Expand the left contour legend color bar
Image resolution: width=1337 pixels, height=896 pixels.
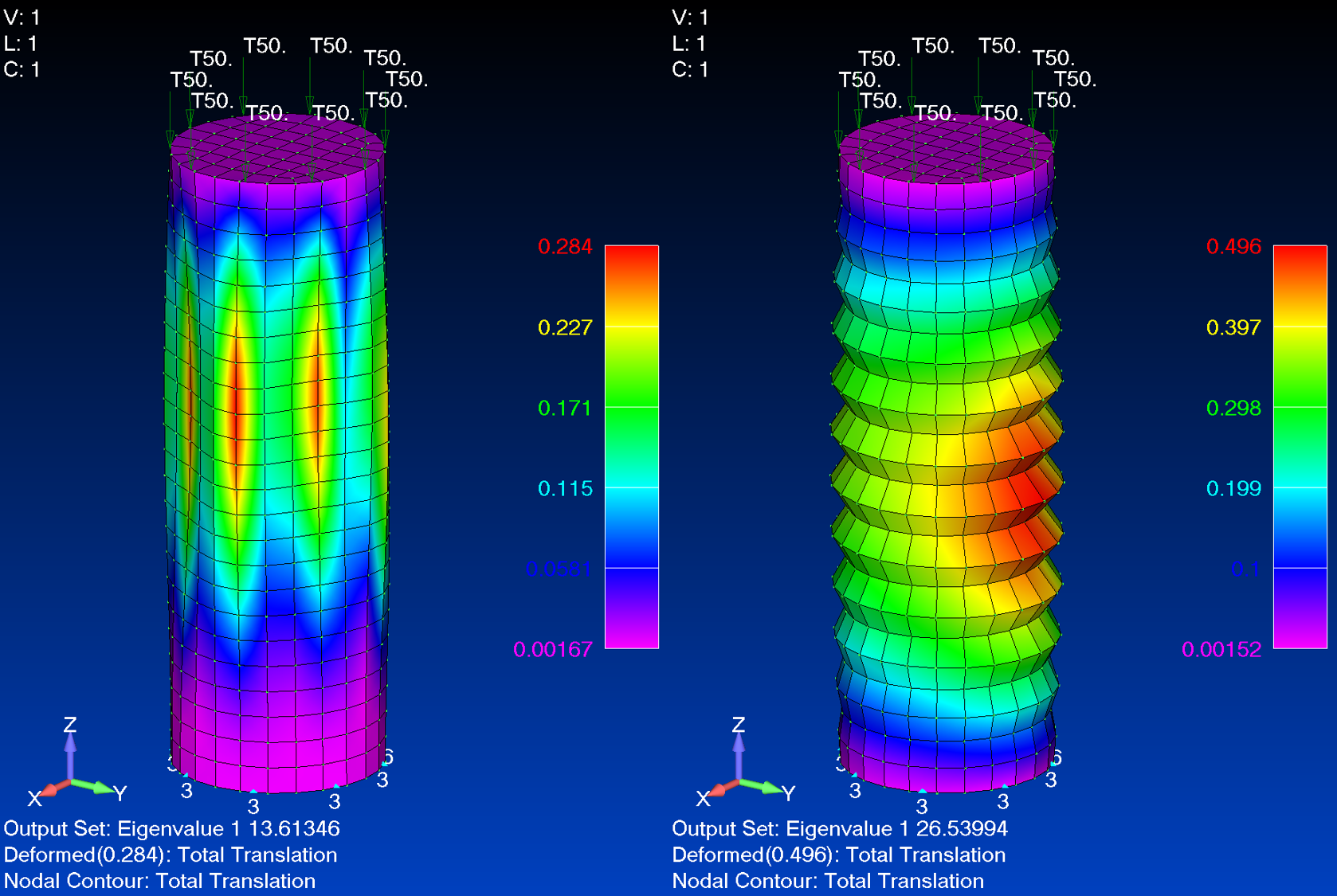tap(633, 446)
